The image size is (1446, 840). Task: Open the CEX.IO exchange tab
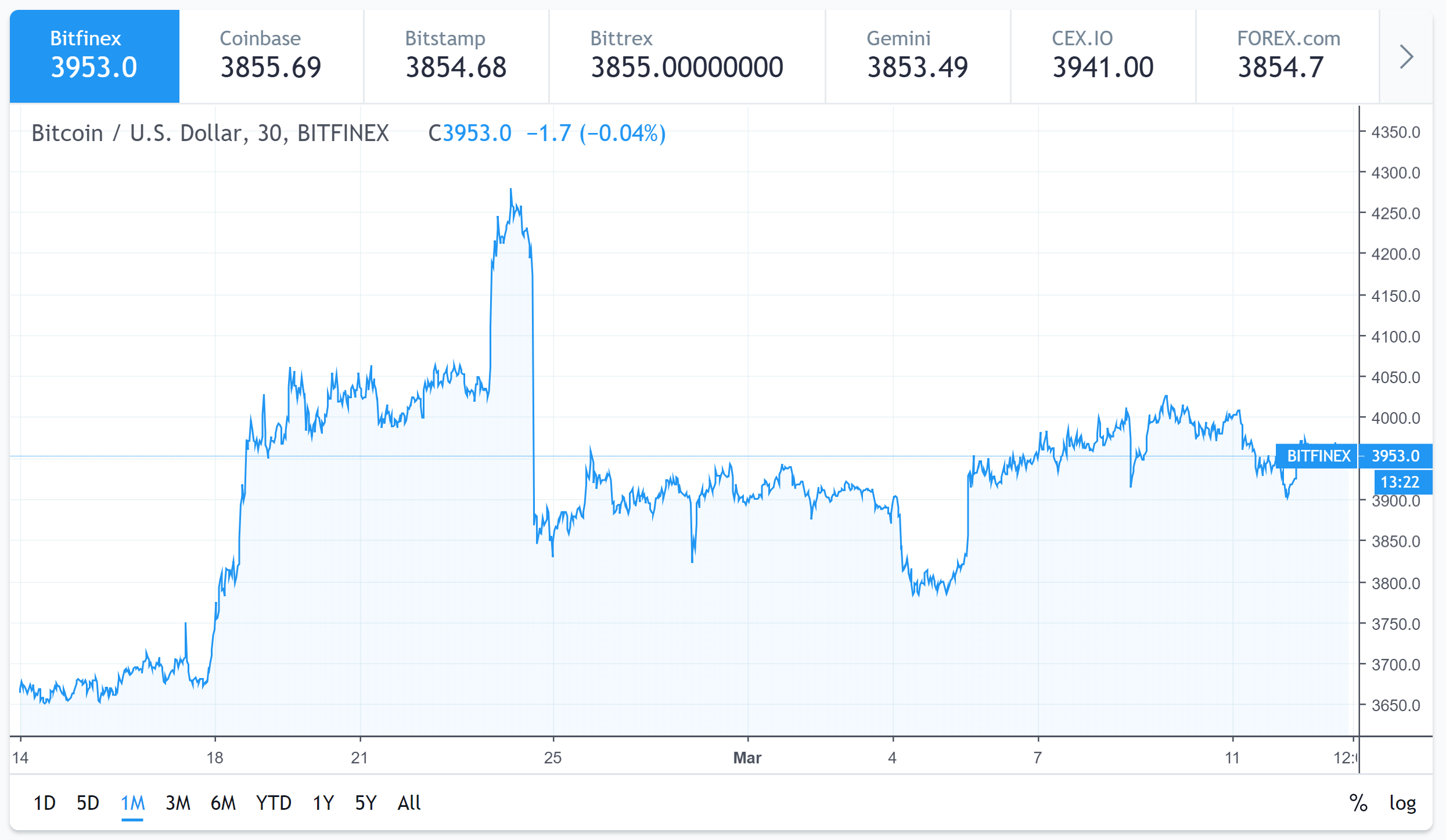coord(1103,56)
